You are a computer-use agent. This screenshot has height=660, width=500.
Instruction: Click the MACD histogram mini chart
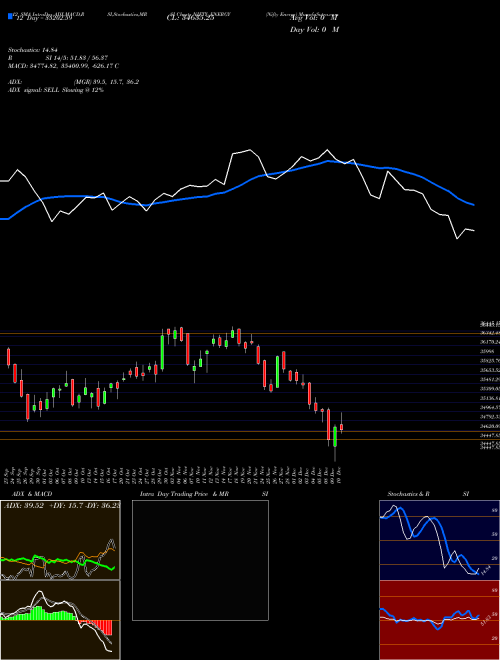pos(60,620)
